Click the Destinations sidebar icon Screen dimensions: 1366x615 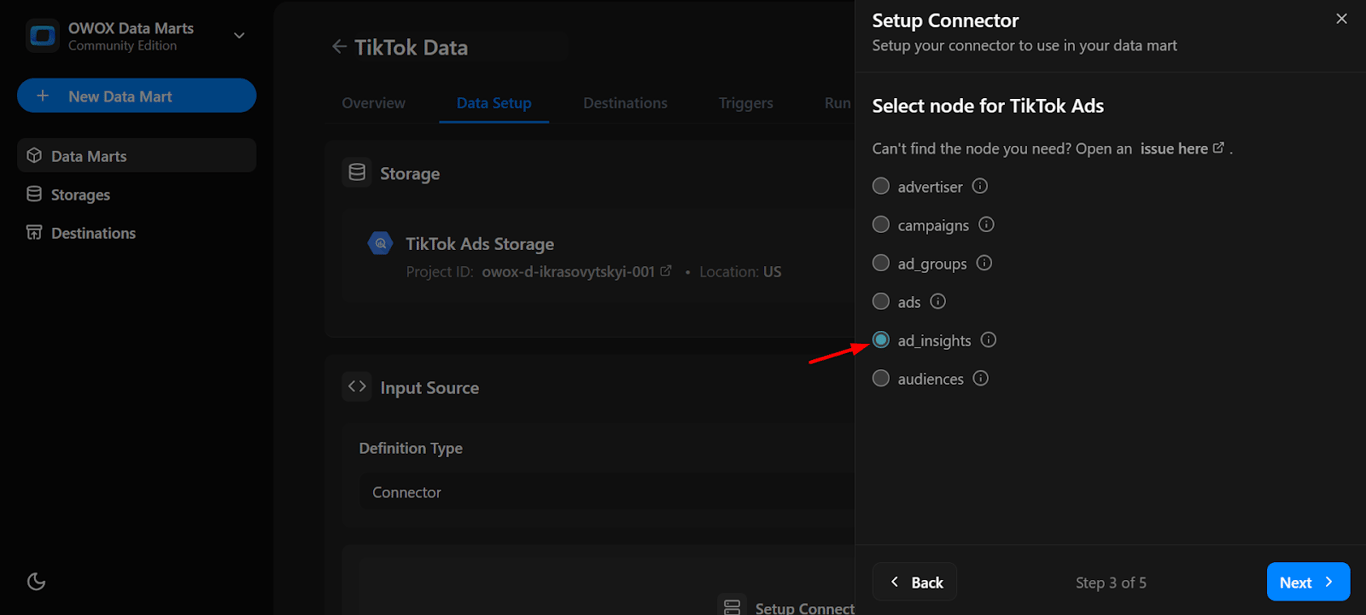[34, 233]
